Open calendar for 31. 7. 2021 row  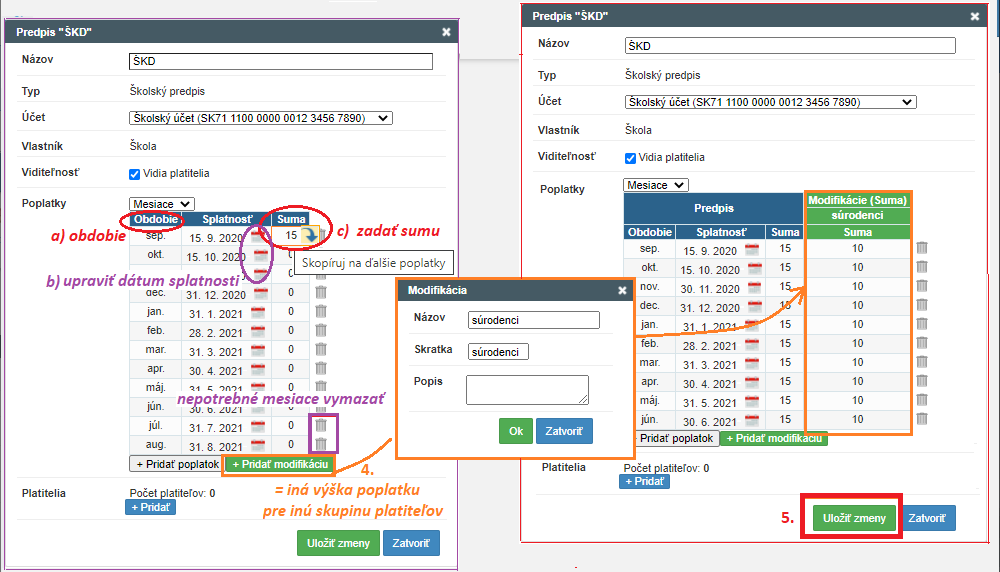pyautogui.click(x=258, y=427)
